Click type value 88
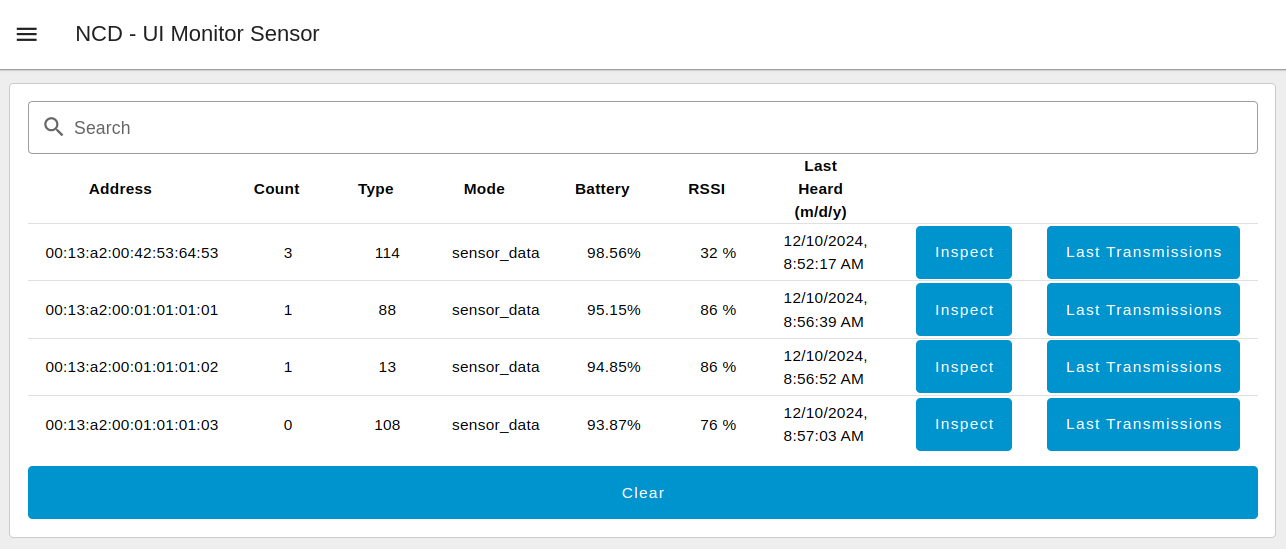 click(x=387, y=310)
